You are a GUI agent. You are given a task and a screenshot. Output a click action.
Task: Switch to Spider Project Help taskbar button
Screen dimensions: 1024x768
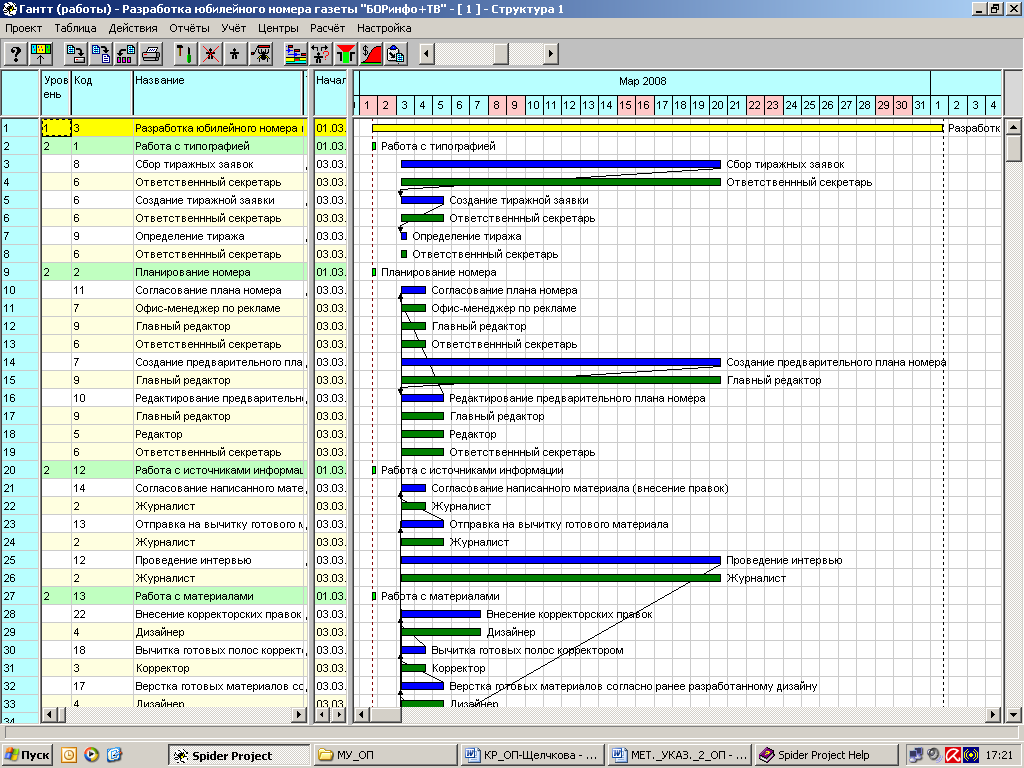click(824, 755)
